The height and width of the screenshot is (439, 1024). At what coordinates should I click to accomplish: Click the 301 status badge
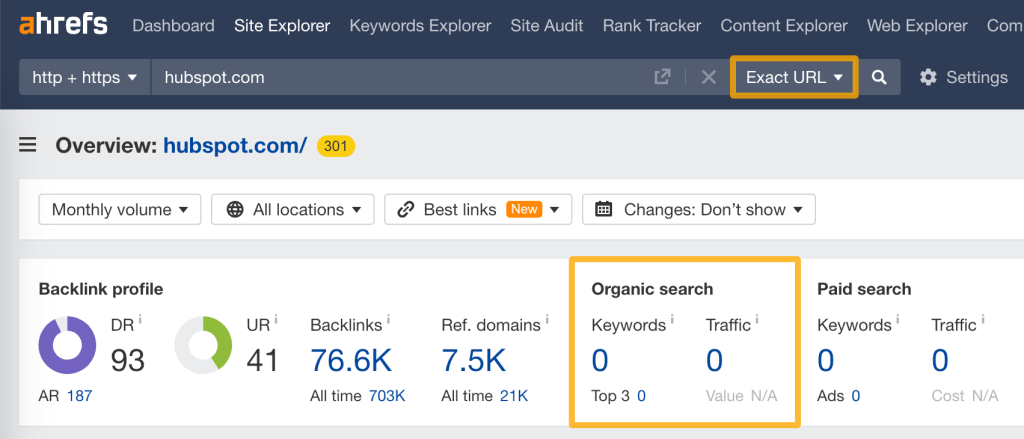336,145
